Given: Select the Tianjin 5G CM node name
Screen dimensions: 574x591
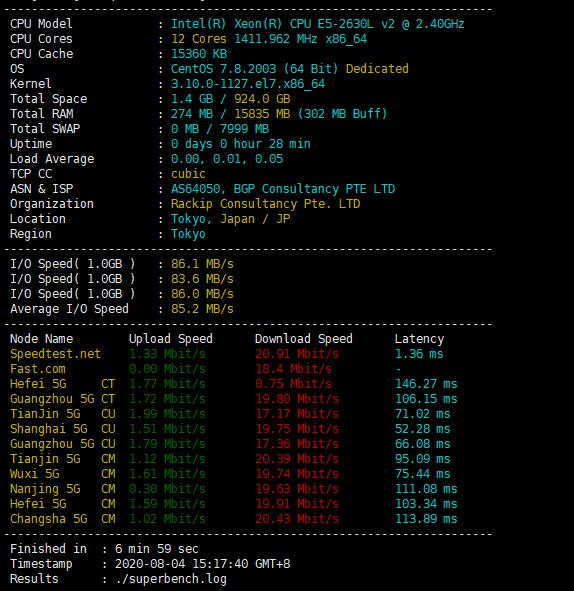Looking at the screenshot, I should (x=63, y=459).
